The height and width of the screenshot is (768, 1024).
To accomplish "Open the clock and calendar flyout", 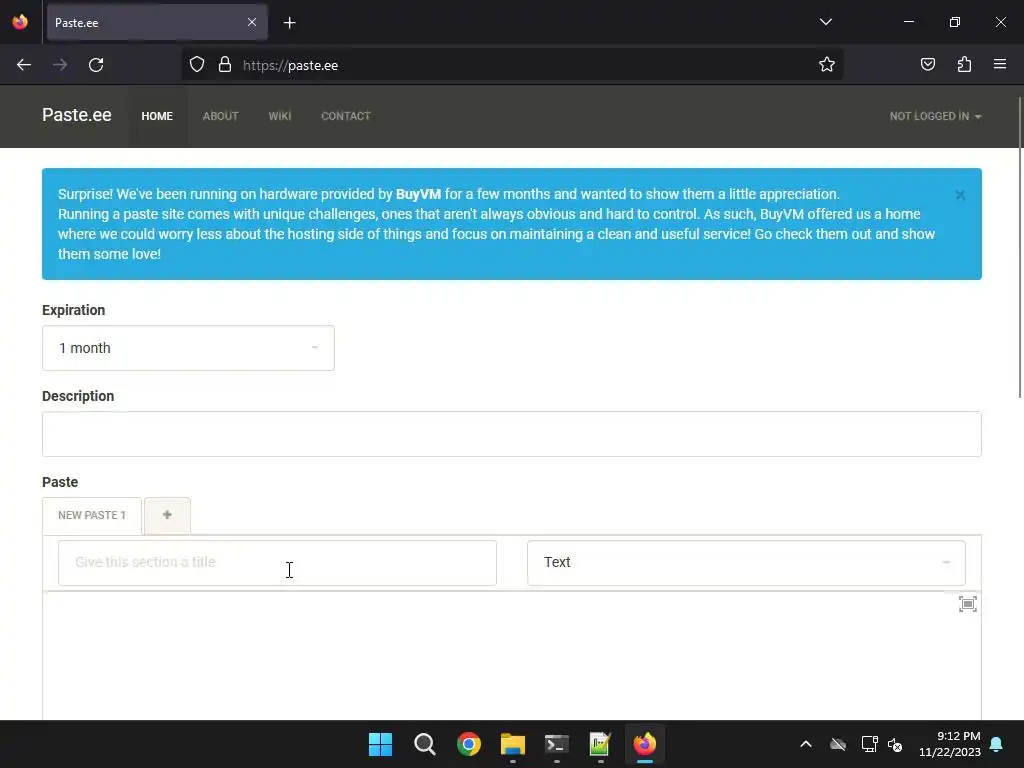I will click(x=950, y=744).
